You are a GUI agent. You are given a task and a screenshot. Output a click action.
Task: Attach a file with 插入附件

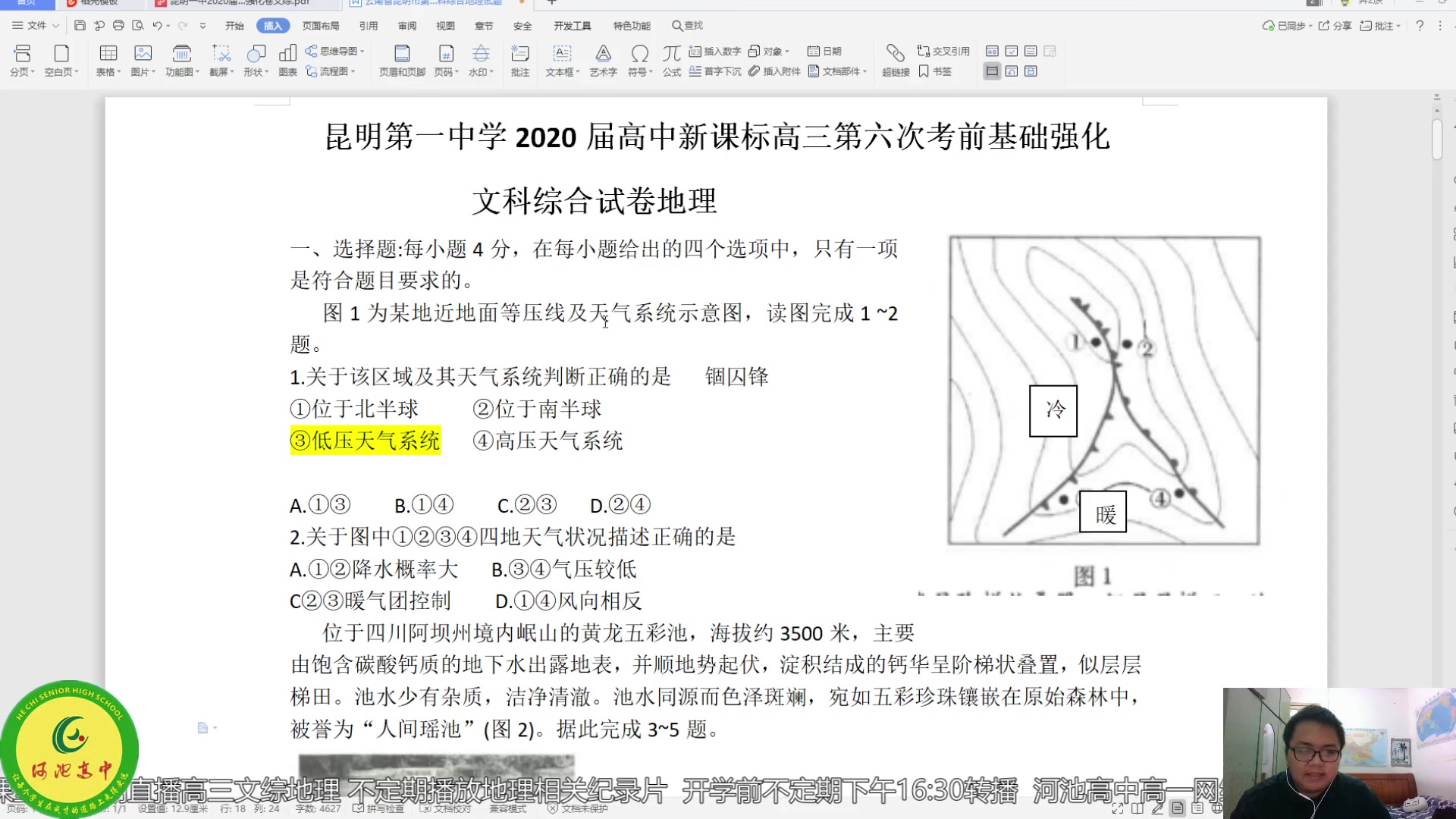774,71
